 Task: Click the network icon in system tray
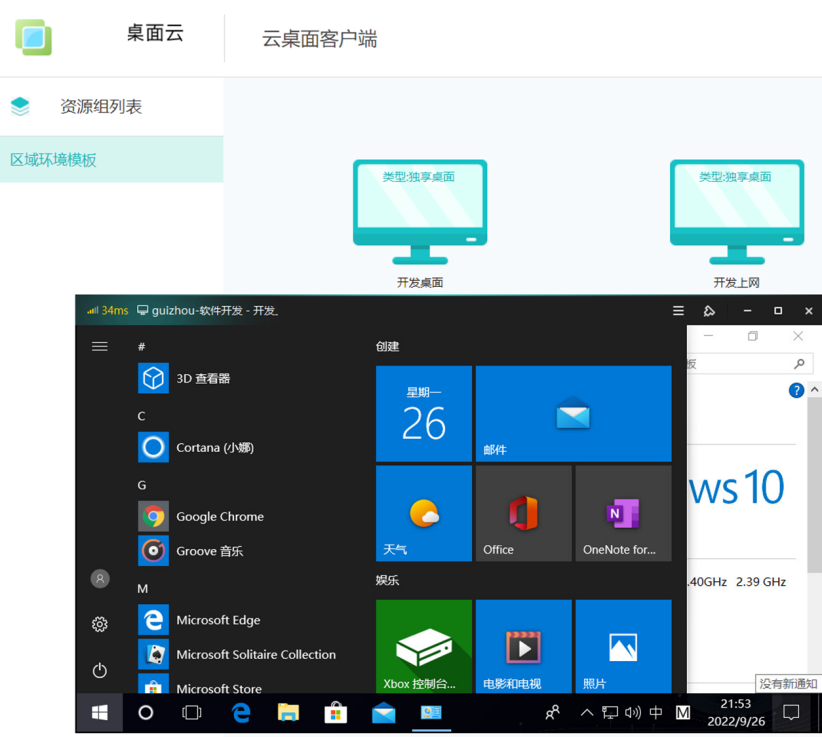tap(610, 712)
